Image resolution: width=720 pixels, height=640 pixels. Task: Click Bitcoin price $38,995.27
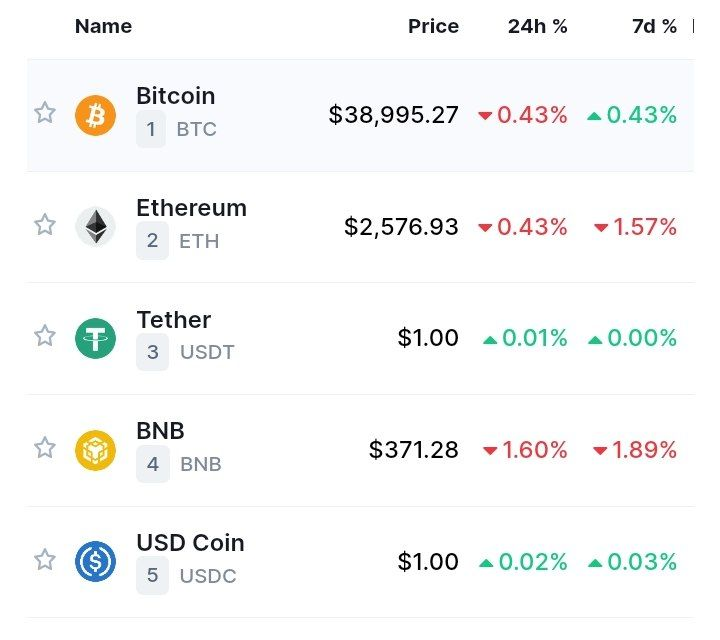[x=394, y=115]
